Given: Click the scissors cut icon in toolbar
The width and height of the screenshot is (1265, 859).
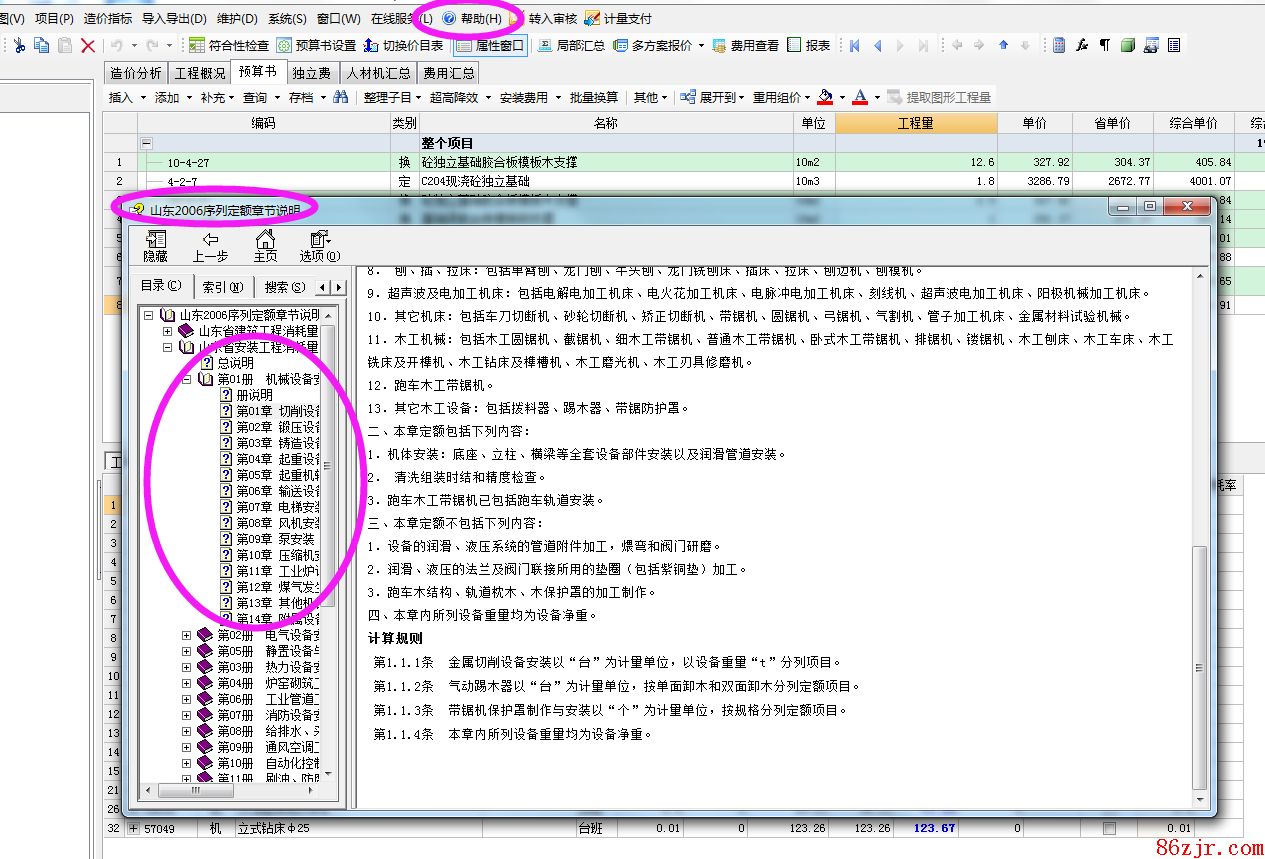Looking at the screenshot, I should point(19,45).
